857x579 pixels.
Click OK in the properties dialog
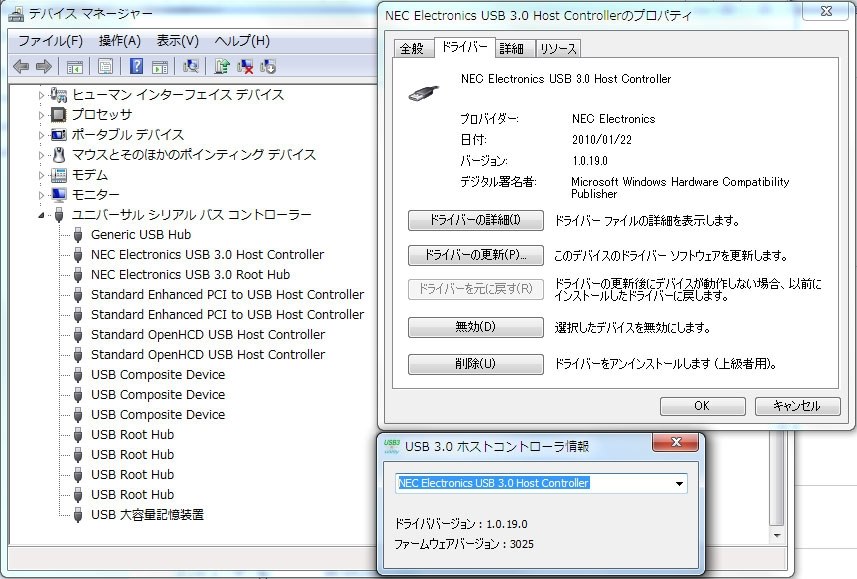[x=702, y=406]
